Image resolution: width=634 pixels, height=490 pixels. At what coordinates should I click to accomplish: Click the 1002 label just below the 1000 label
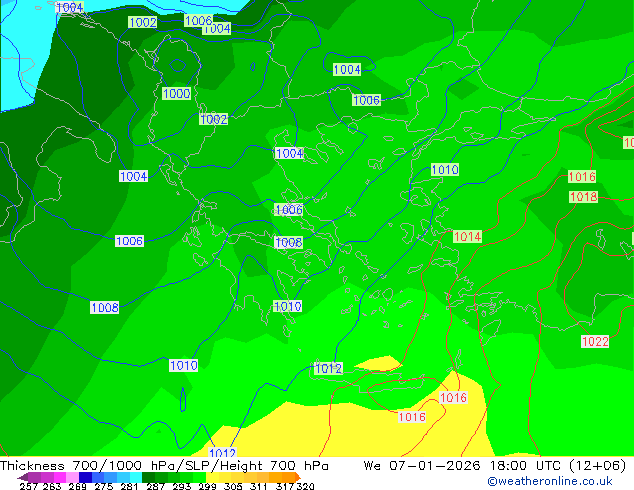click(213, 119)
